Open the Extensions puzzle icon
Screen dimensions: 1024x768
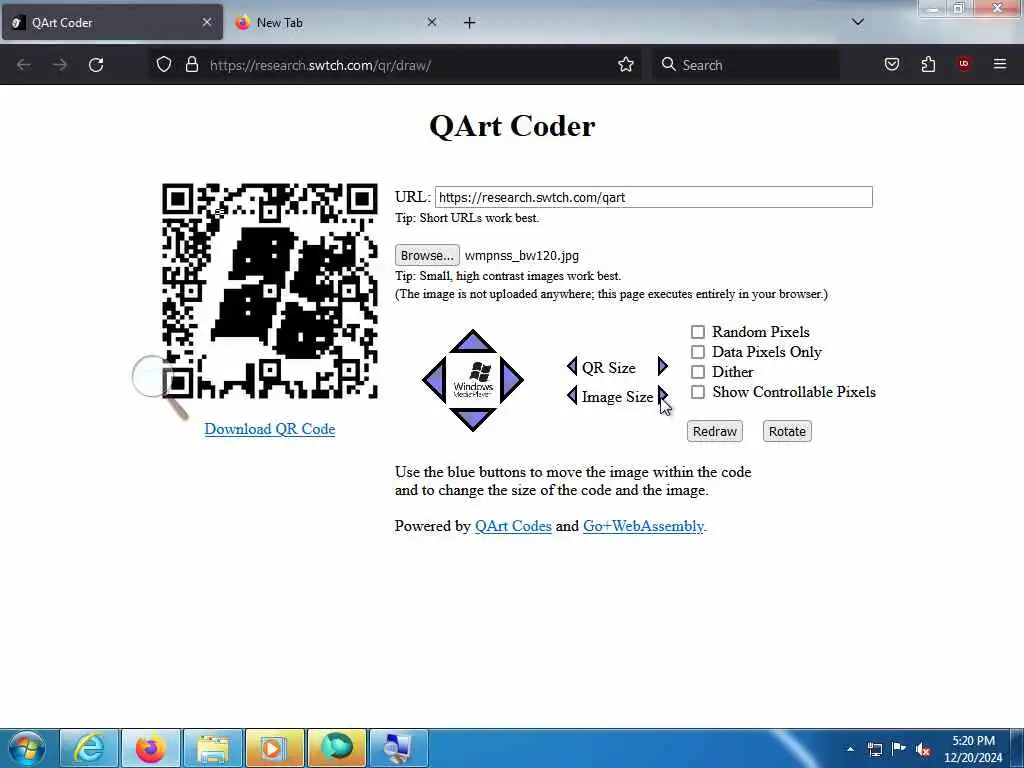pyautogui.click(x=928, y=64)
